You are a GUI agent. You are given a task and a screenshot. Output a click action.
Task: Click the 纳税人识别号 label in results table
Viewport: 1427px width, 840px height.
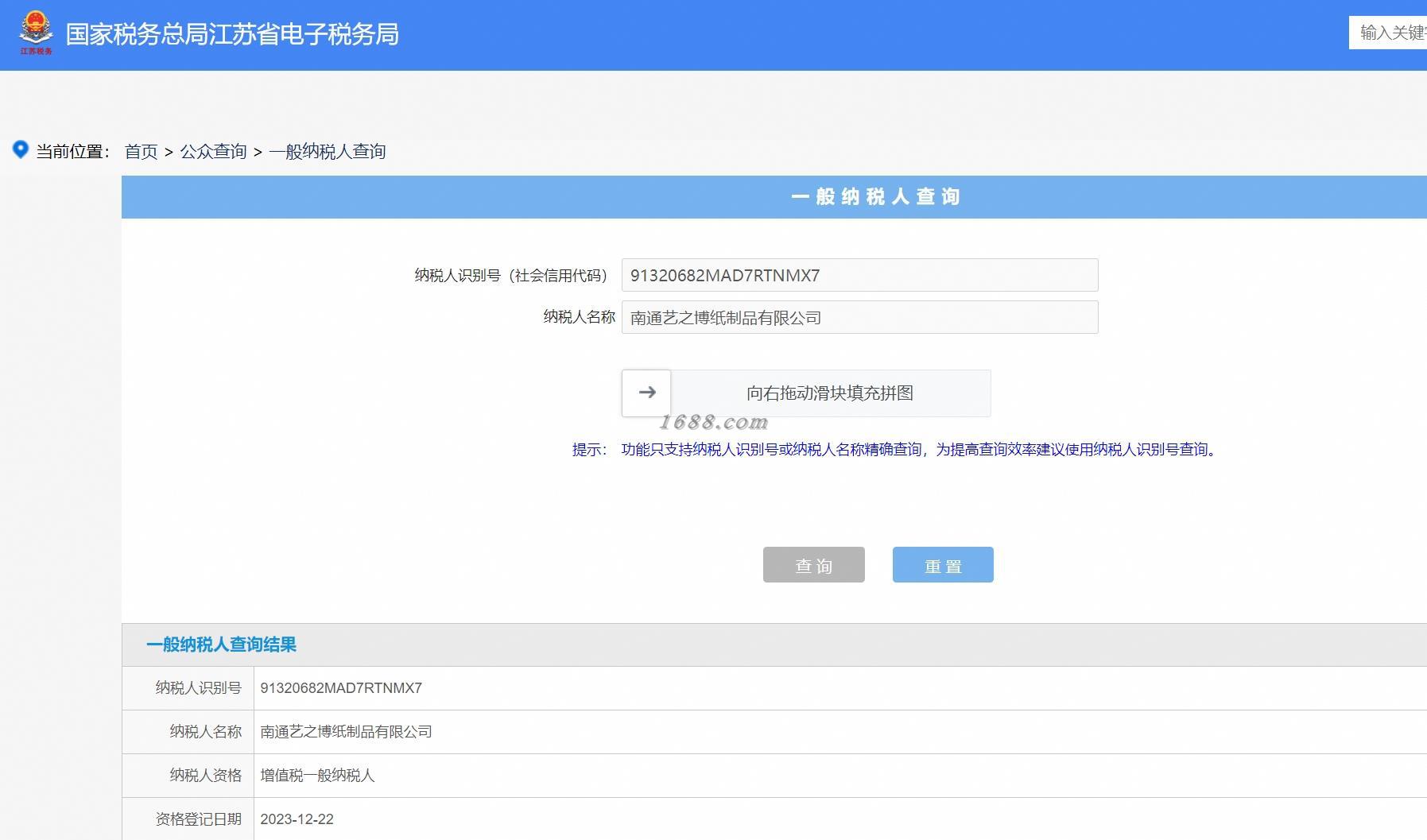(199, 688)
